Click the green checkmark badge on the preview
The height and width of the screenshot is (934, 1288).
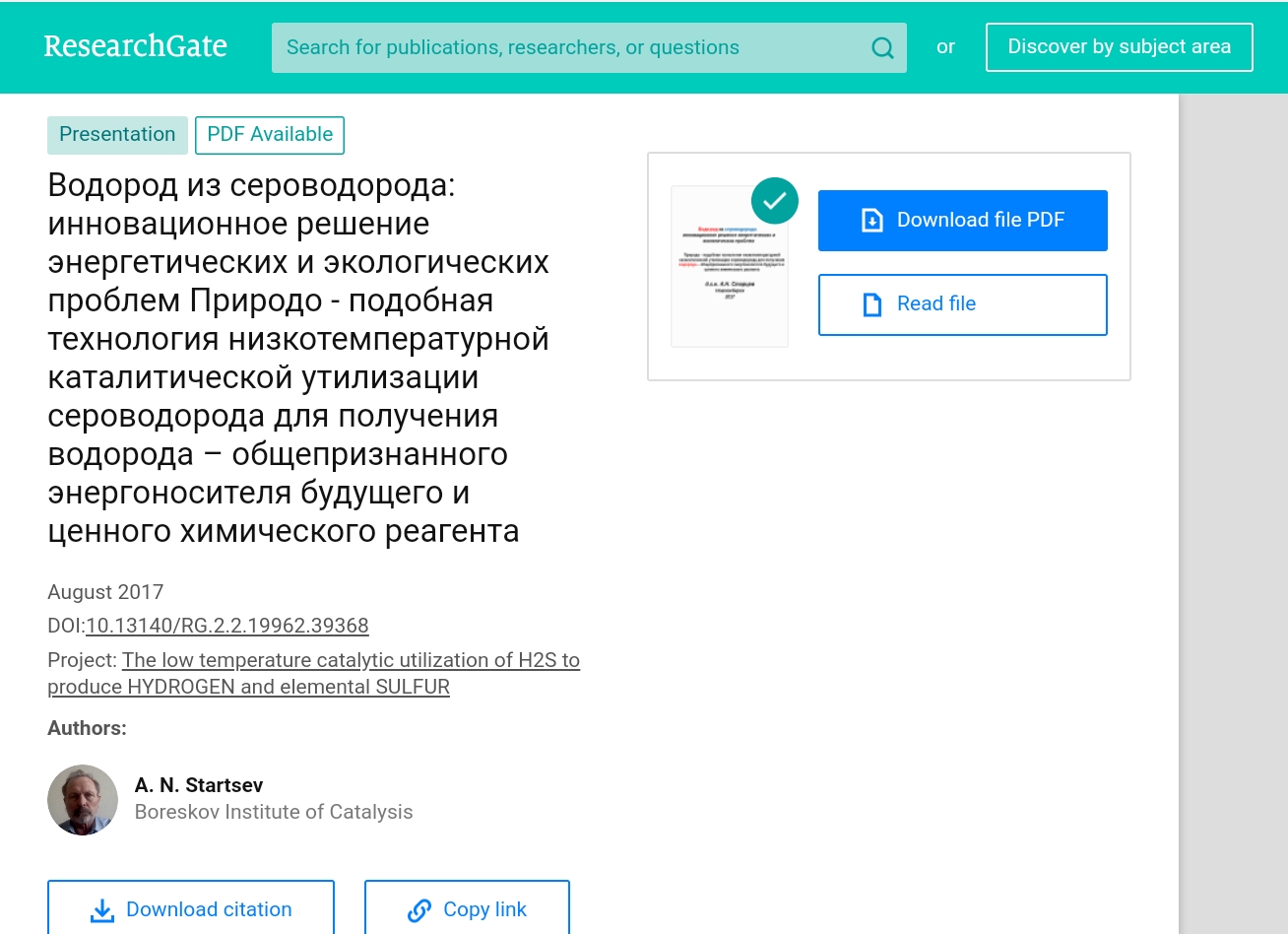(774, 201)
